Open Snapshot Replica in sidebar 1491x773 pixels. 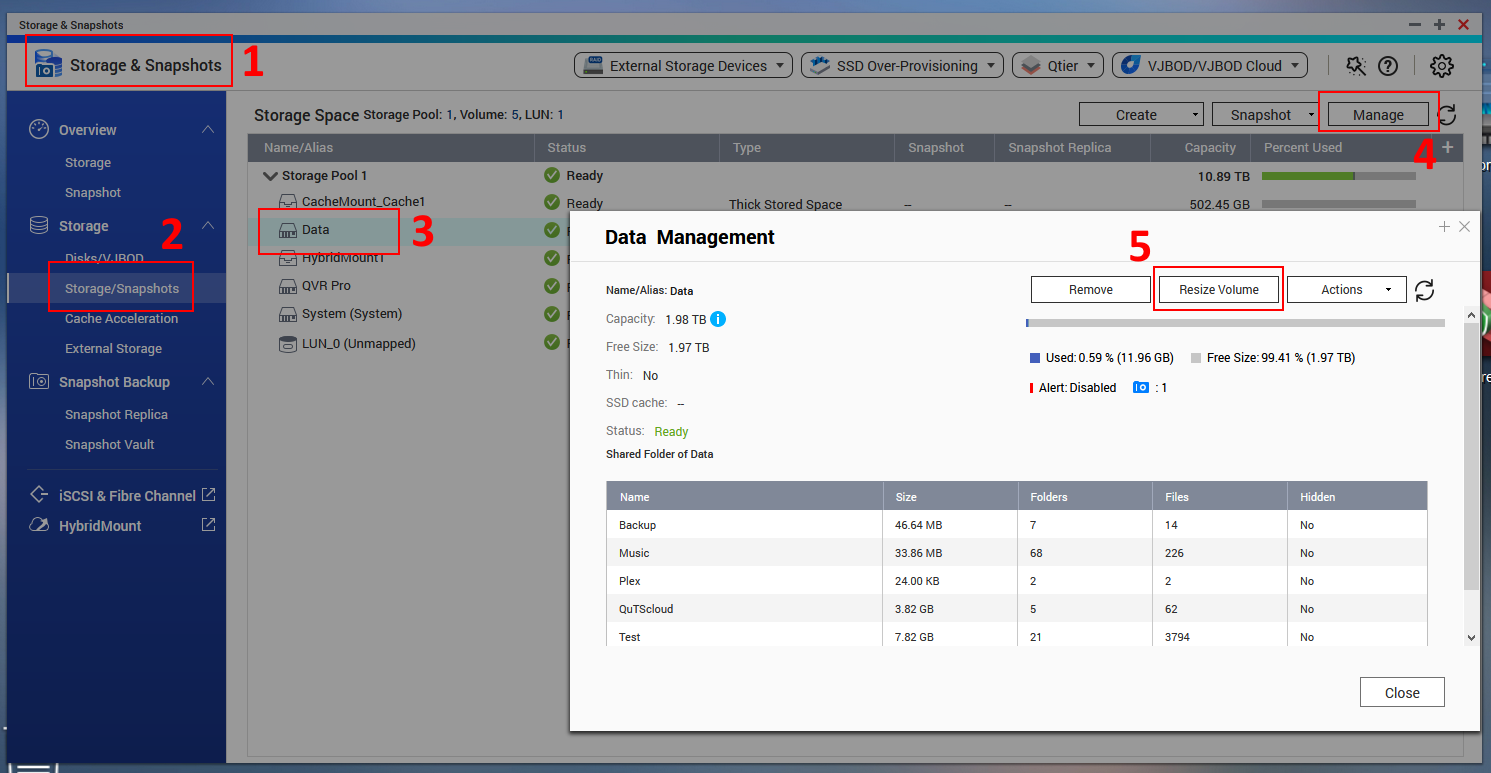[116, 415]
